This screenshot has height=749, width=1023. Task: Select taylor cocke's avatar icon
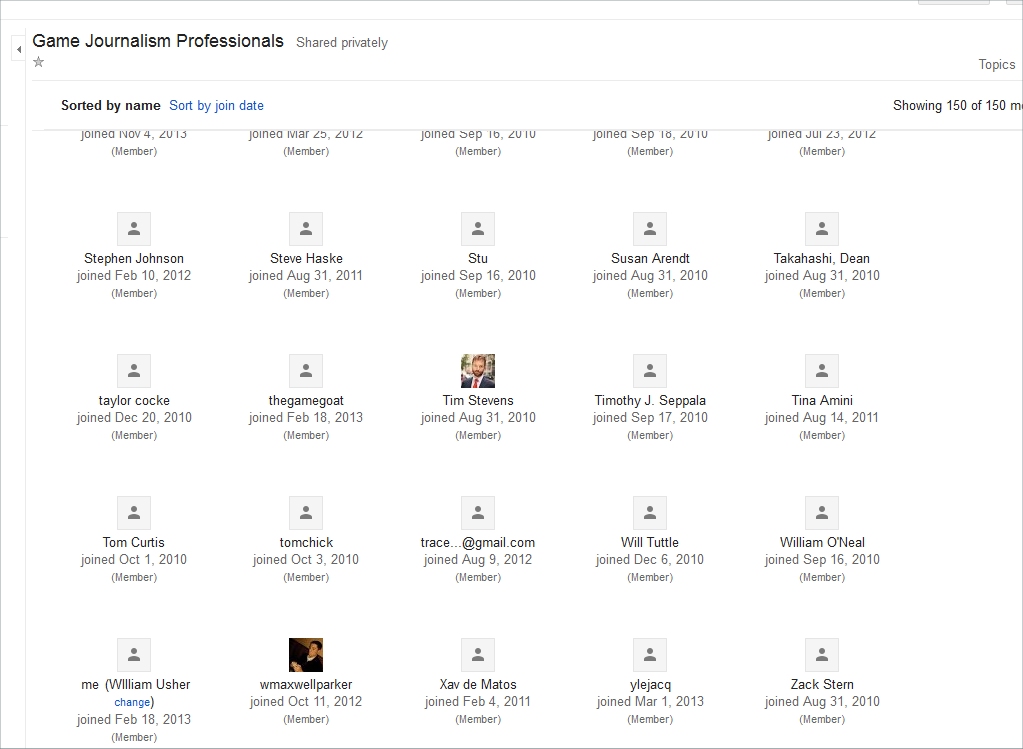(x=134, y=371)
